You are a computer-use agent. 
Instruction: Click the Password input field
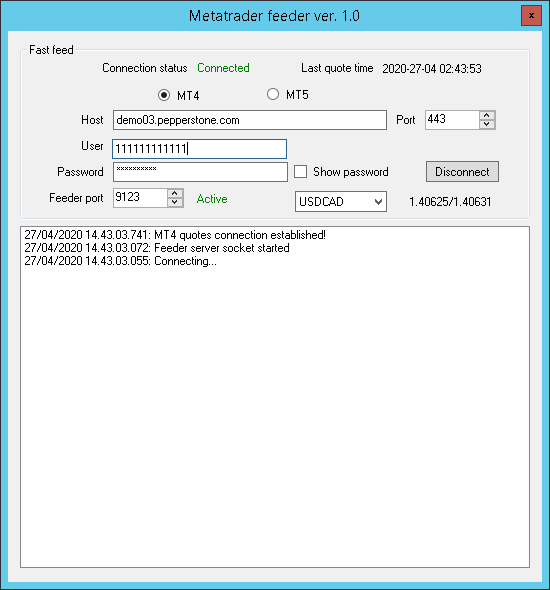pyautogui.click(x=200, y=172)
